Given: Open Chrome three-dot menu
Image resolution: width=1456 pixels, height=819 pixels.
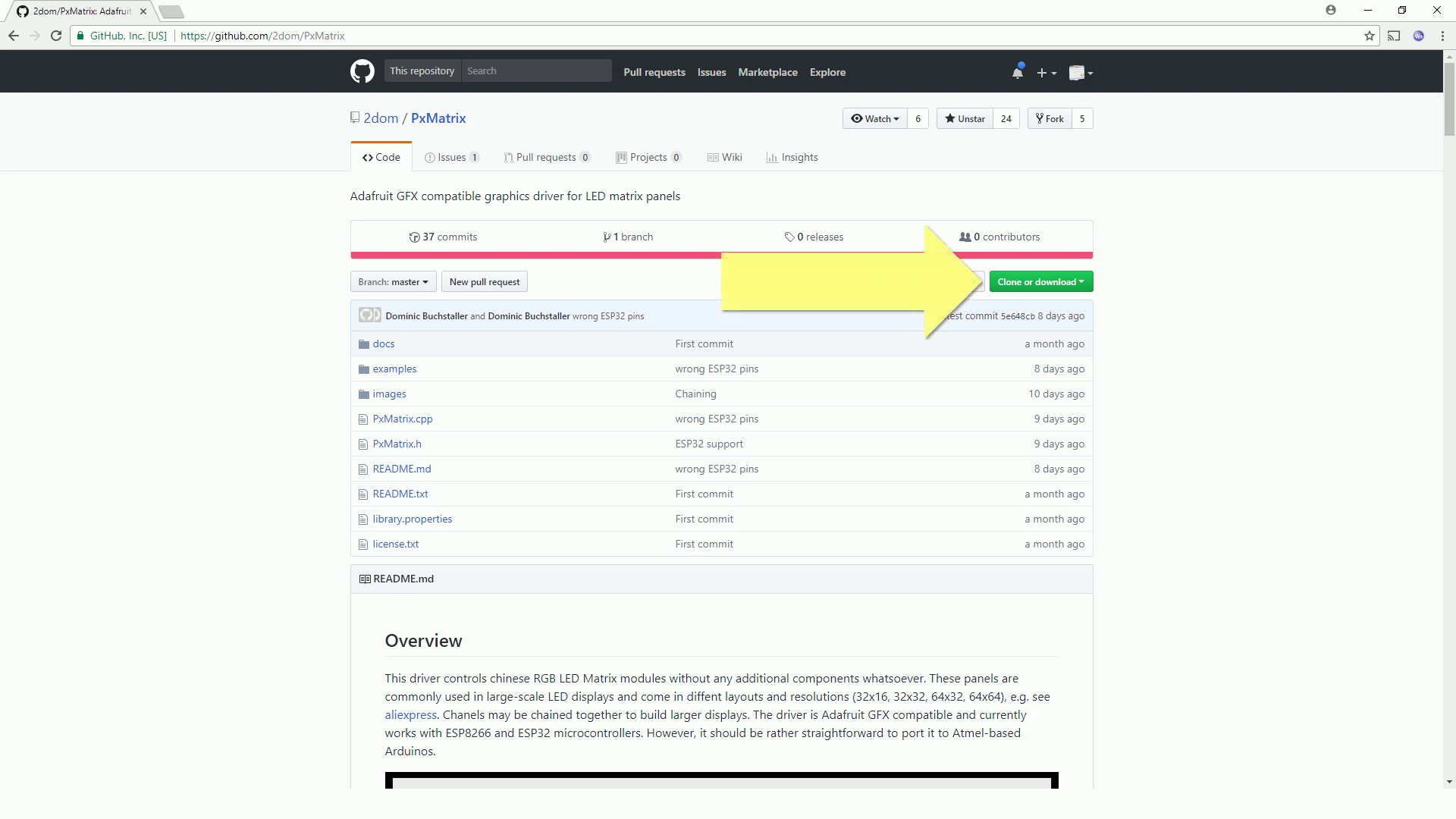Looking at the screenshot, I should coord(1442,36).
